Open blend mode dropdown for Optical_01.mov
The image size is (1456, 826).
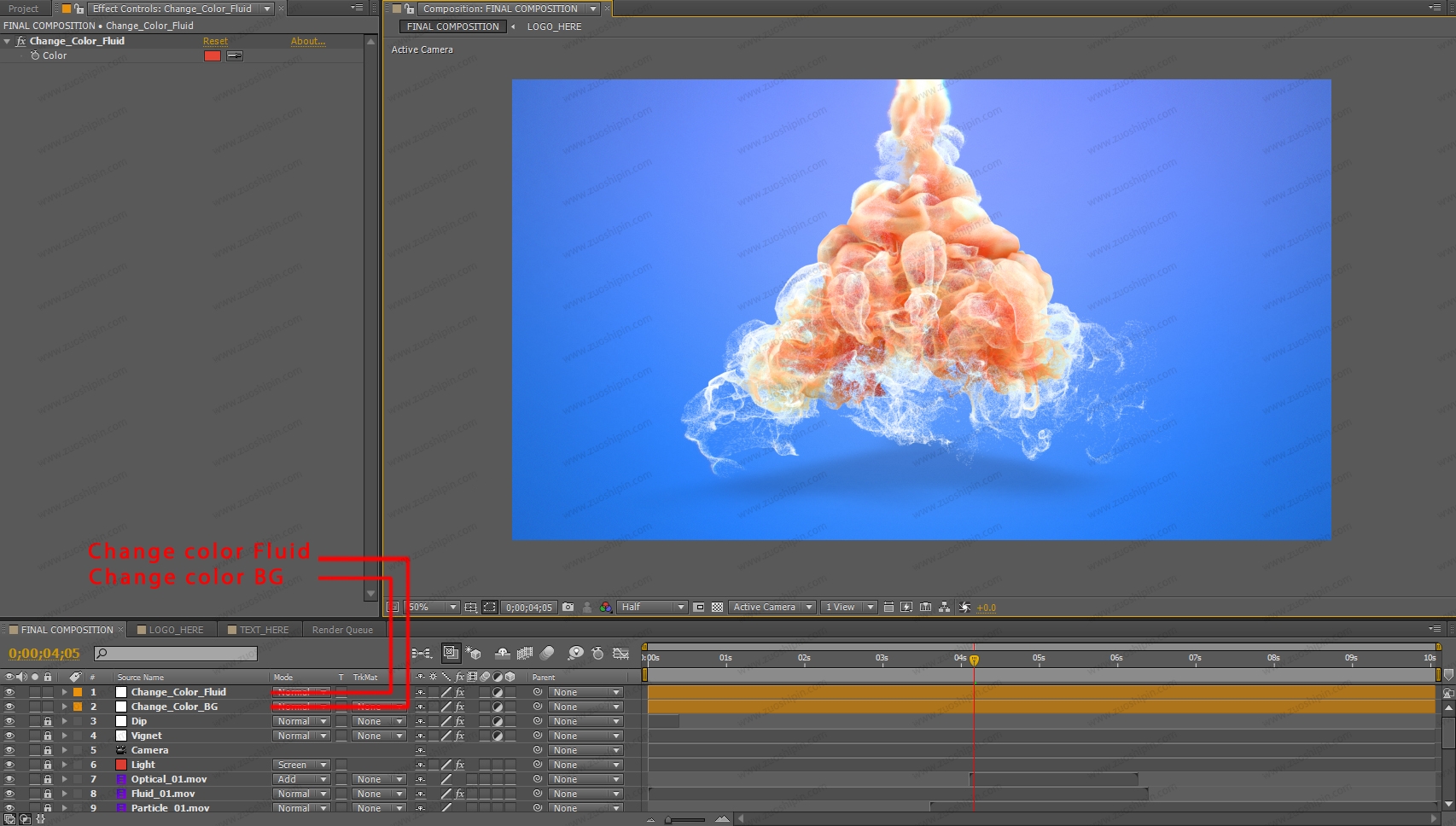[301, 779]
